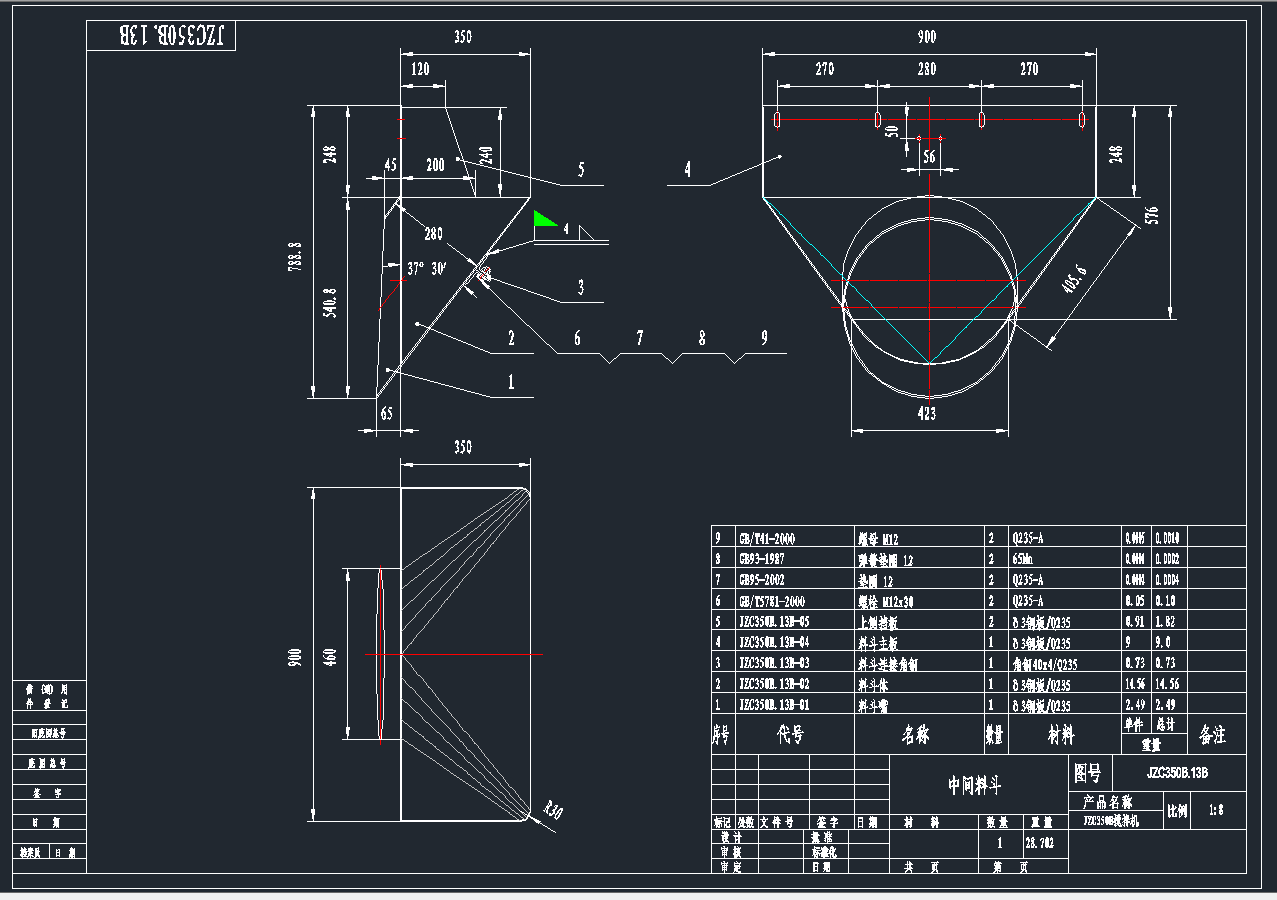
Task: Select balloon number 1 leader label
Action: tap(511, 381)
